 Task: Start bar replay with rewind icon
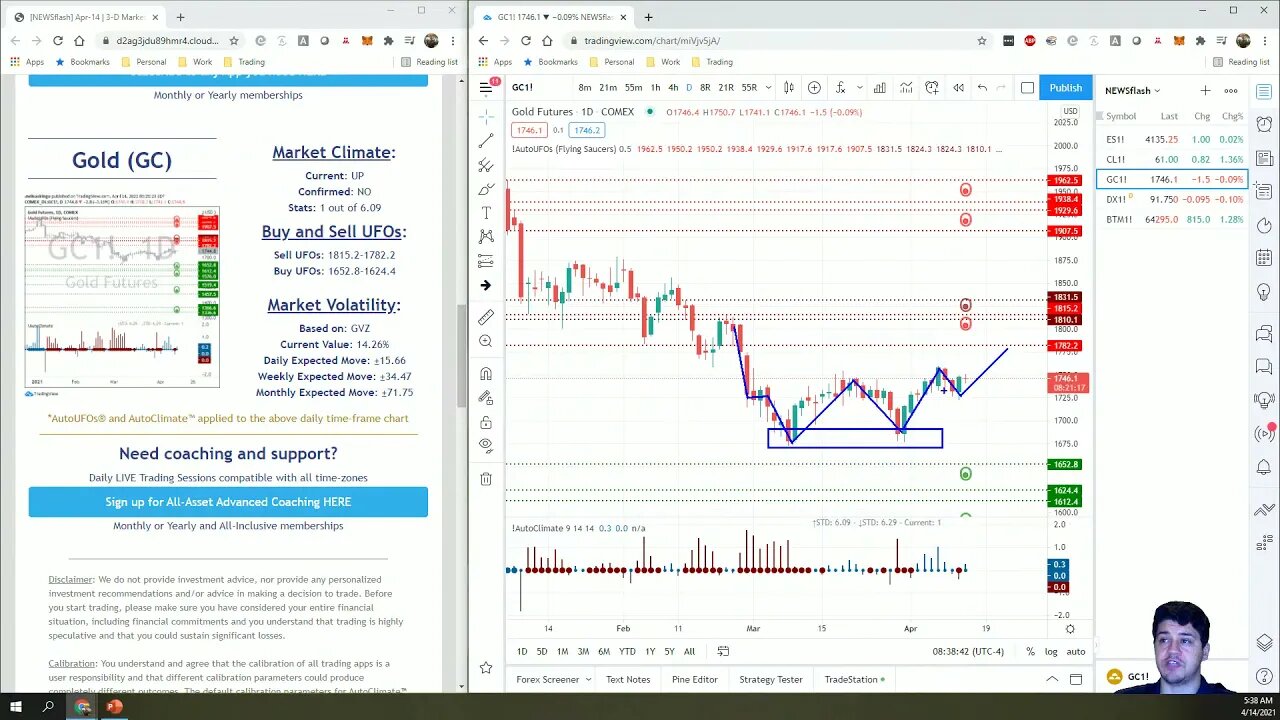coord(958,88)
